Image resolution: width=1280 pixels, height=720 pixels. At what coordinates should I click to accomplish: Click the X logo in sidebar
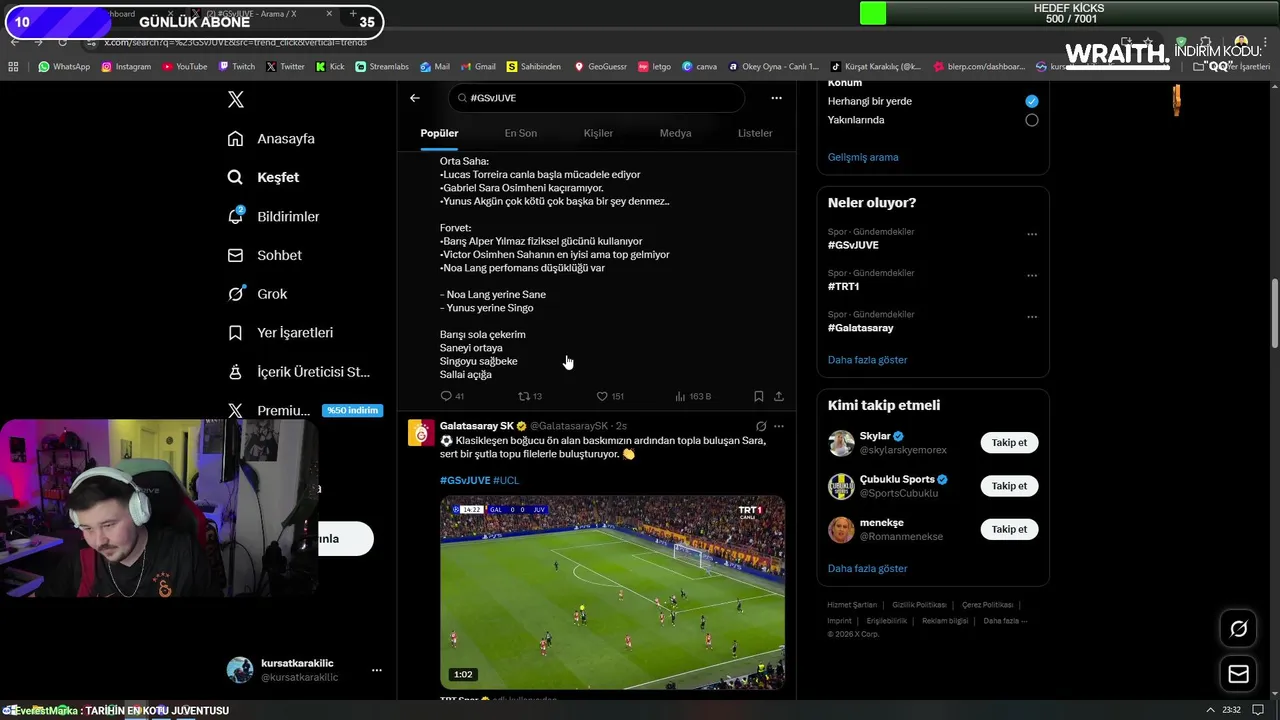coord(235,99)
